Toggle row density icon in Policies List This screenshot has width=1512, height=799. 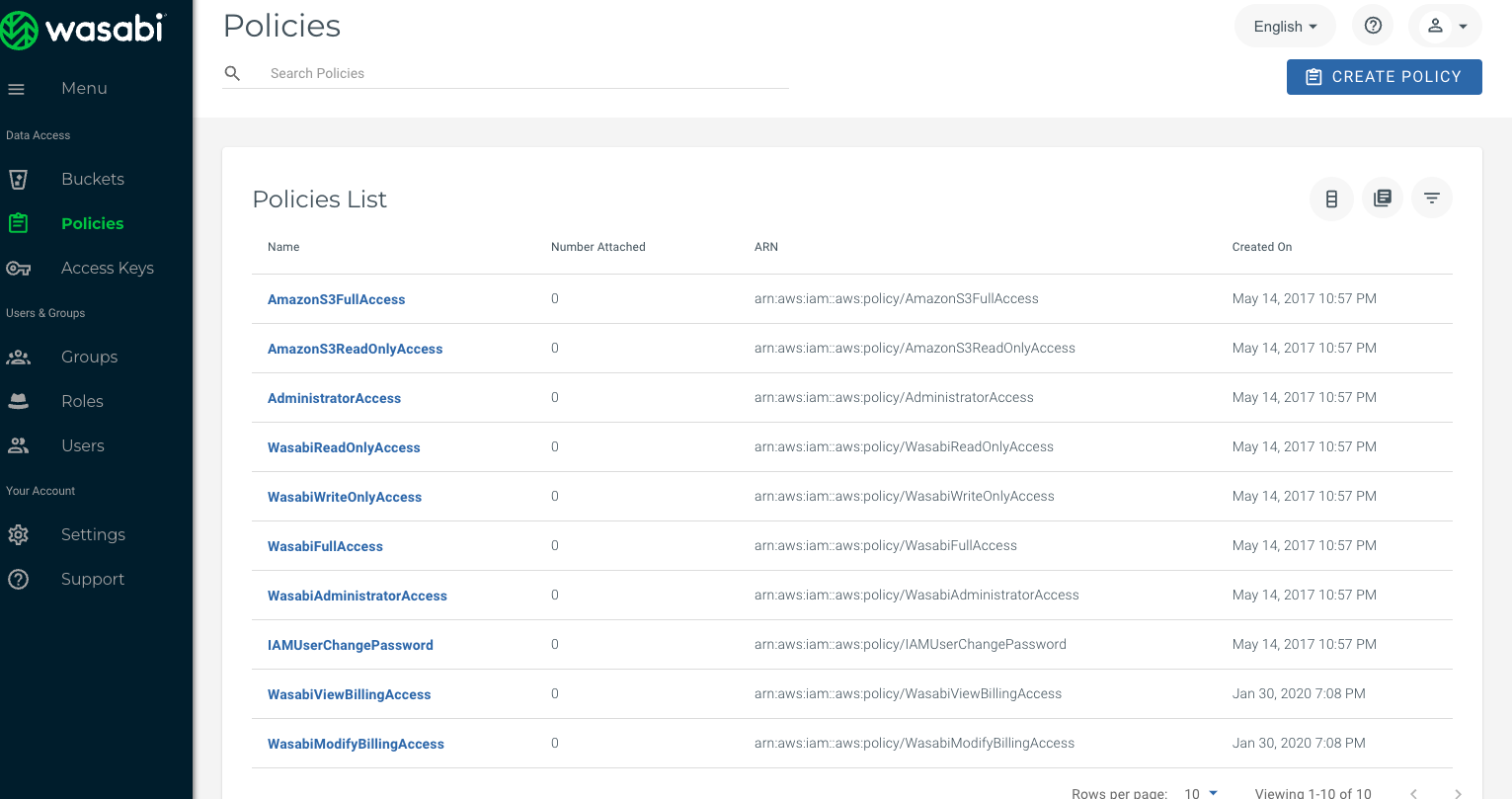1331,200
